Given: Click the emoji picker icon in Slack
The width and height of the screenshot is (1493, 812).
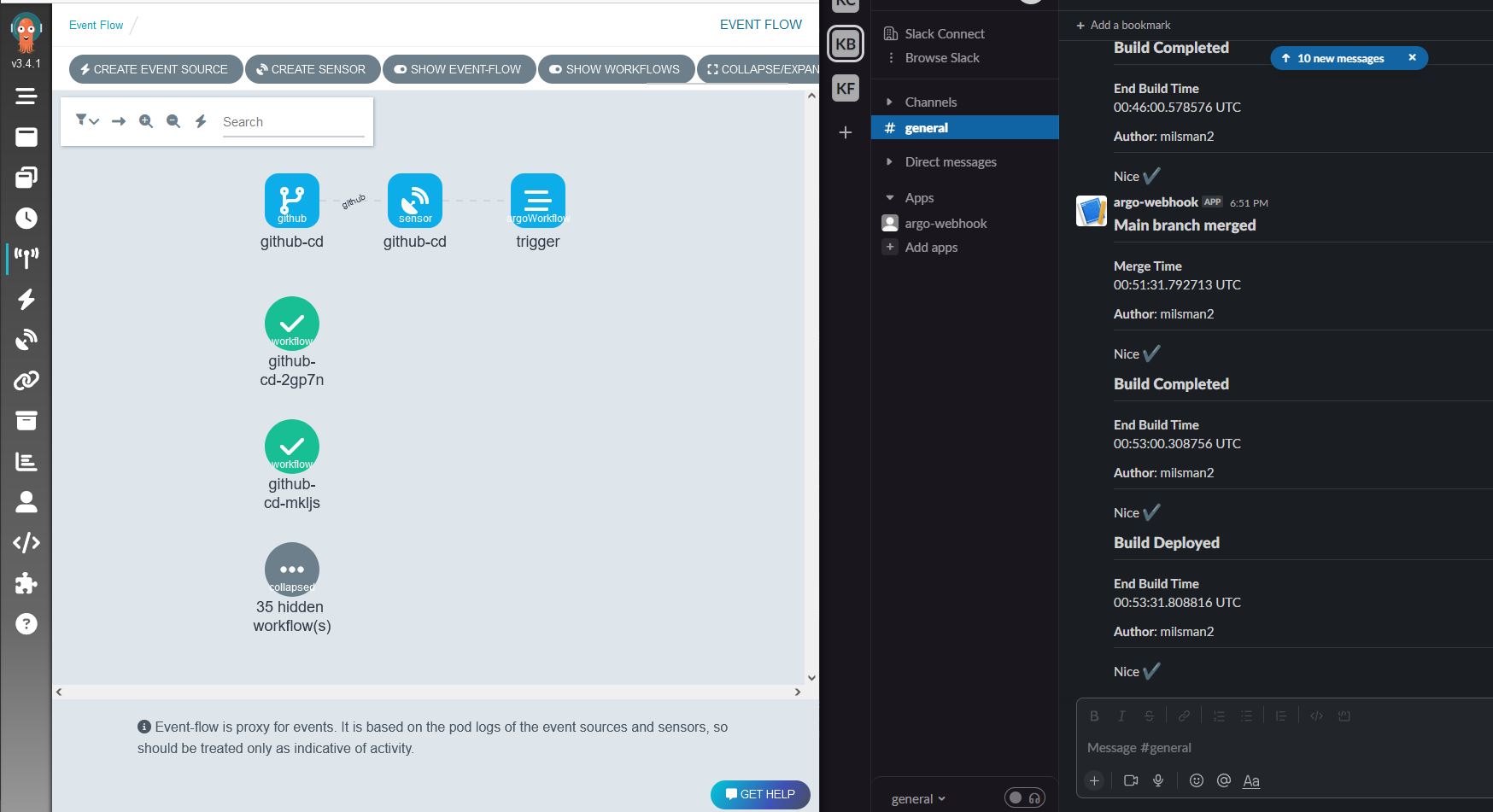Looking at the screenshot, I should click(1197, 780).
